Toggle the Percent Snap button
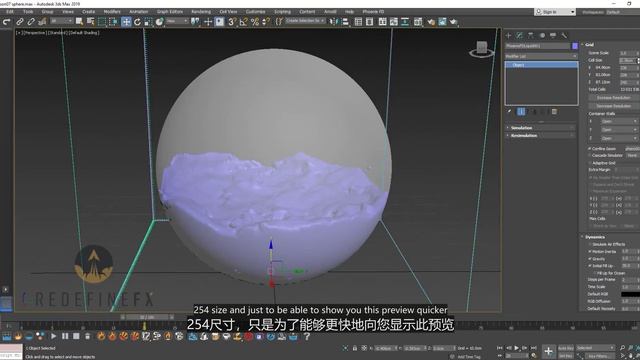The height and width of the screenshot is (360, 640). coord(255,22)
